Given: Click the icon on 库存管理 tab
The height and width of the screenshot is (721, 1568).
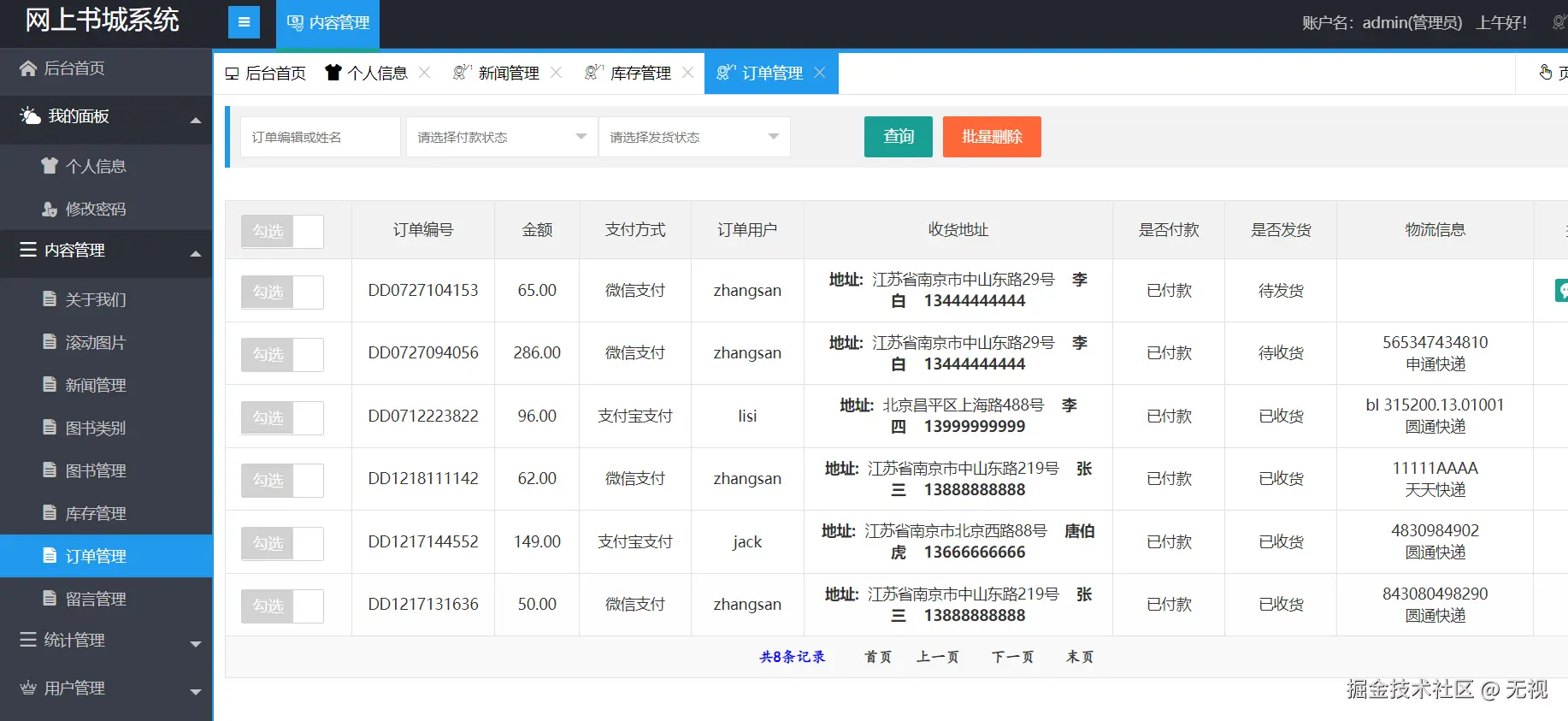Looking at the screenshot, I should (x=594, y=73).
